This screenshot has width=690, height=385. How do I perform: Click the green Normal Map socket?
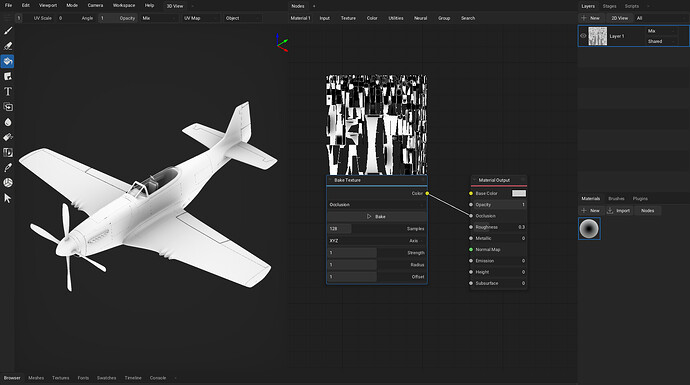click(471, 249)
